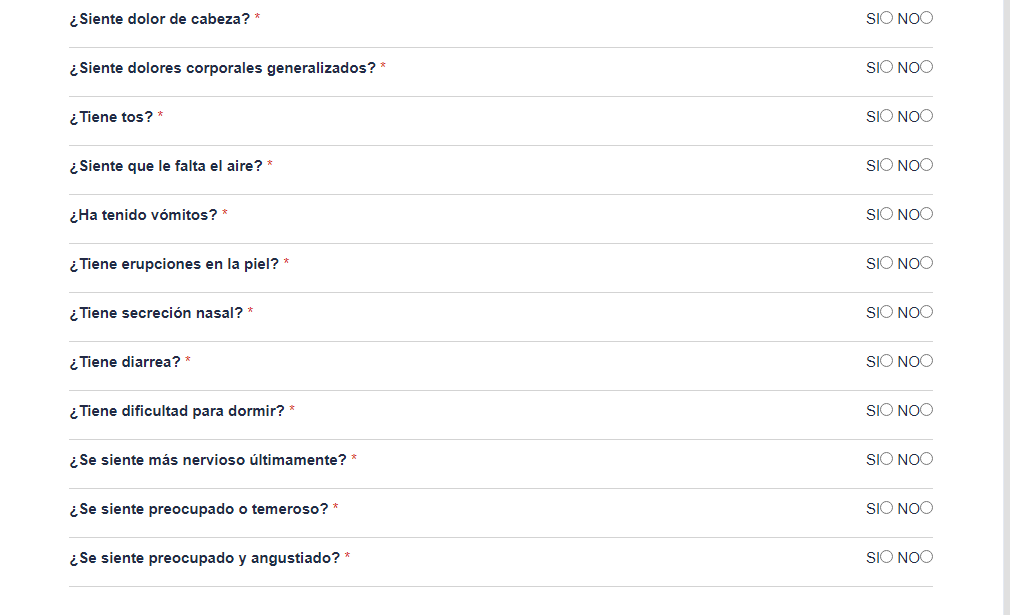1010x615 pixels.
Task: Select NO for dolor de cabeza
Action: click(927, 18)
